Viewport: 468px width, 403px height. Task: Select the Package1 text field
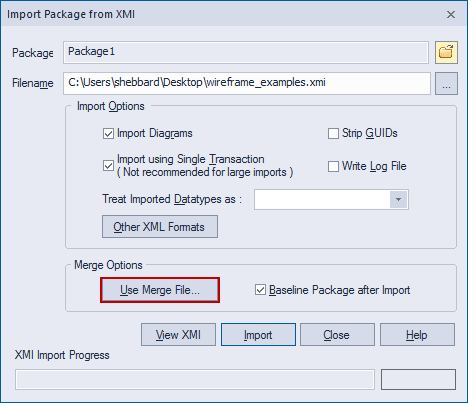[x=246, y=52]
